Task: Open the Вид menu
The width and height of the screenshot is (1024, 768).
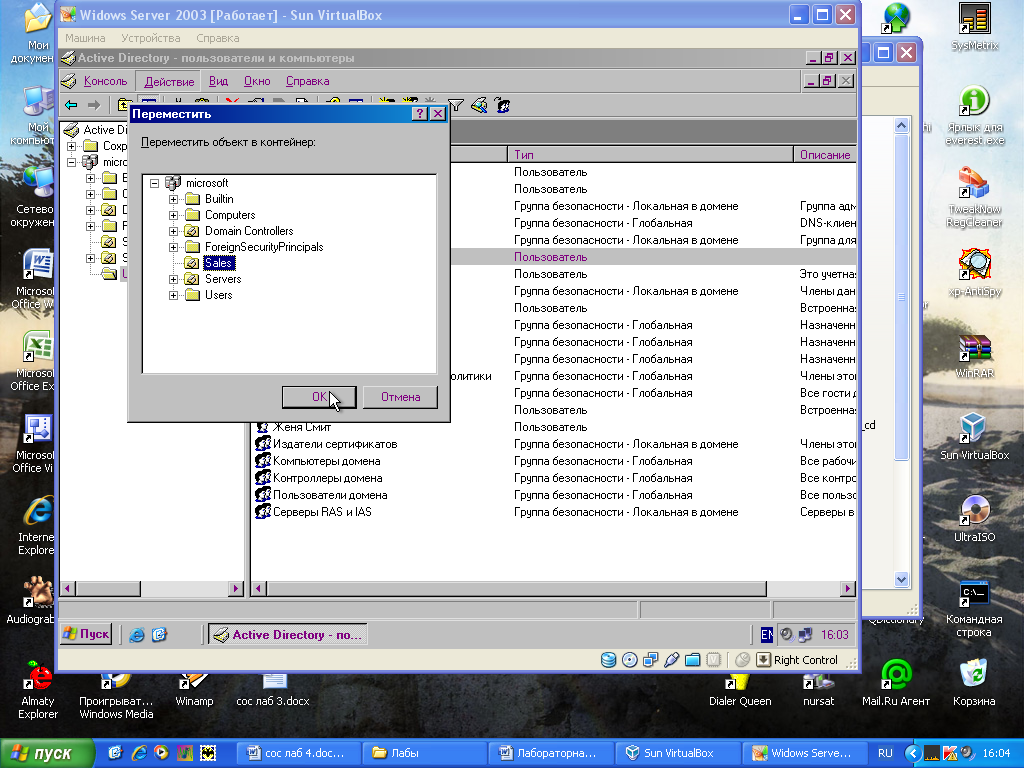Action: pyautogui.click(x=218, y=82)
